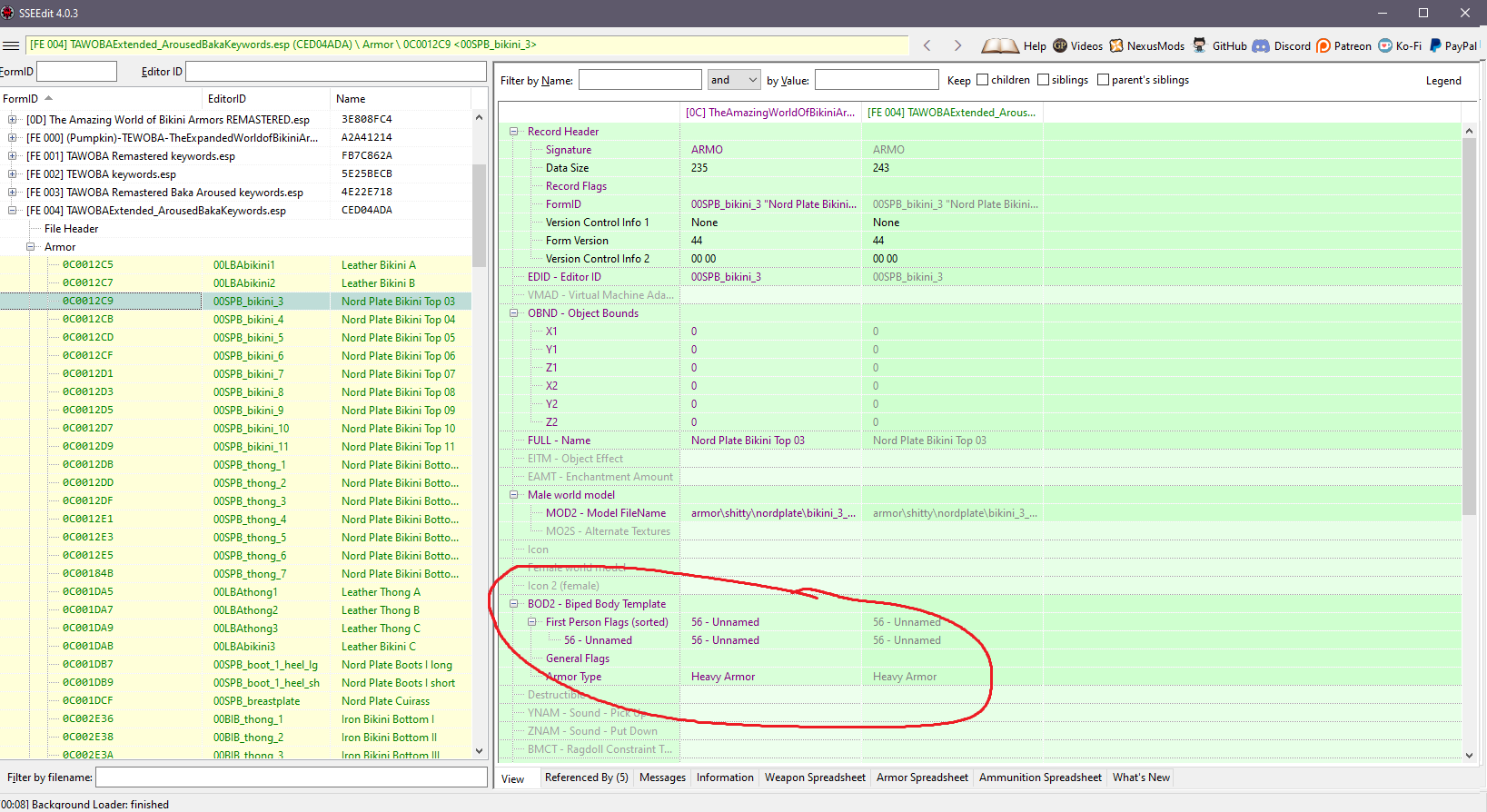Select Nord Plate Boots I long record
Screen dimensions: 1487x812
[x=236, y=664]
